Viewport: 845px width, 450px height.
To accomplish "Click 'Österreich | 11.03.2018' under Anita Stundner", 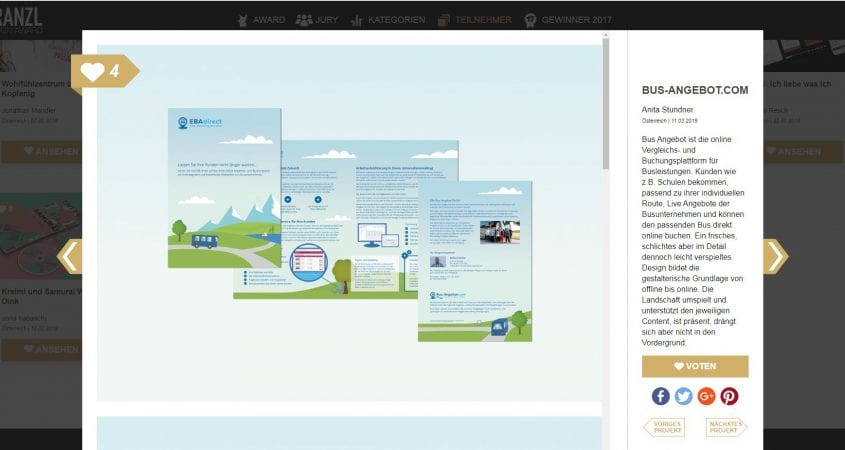I will point(669,121).
